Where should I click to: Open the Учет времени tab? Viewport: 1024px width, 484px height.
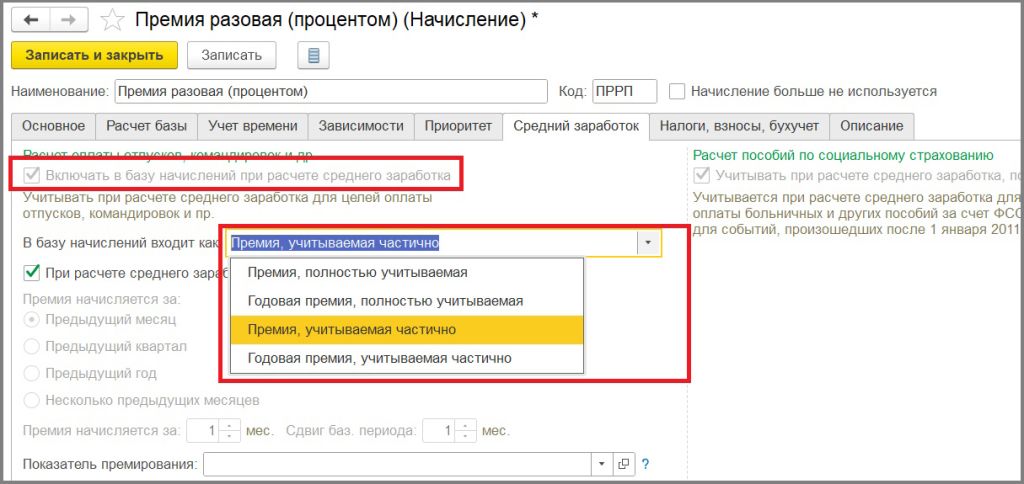253,126
